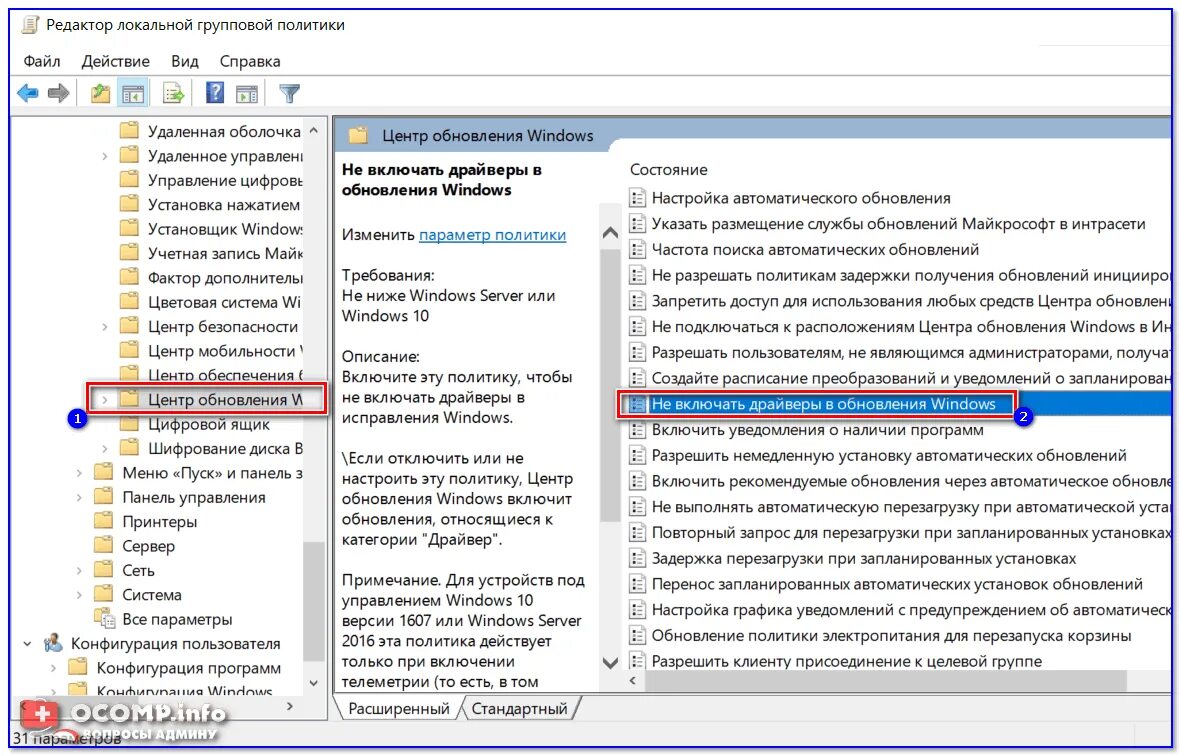Open the Справка menu

250,61
